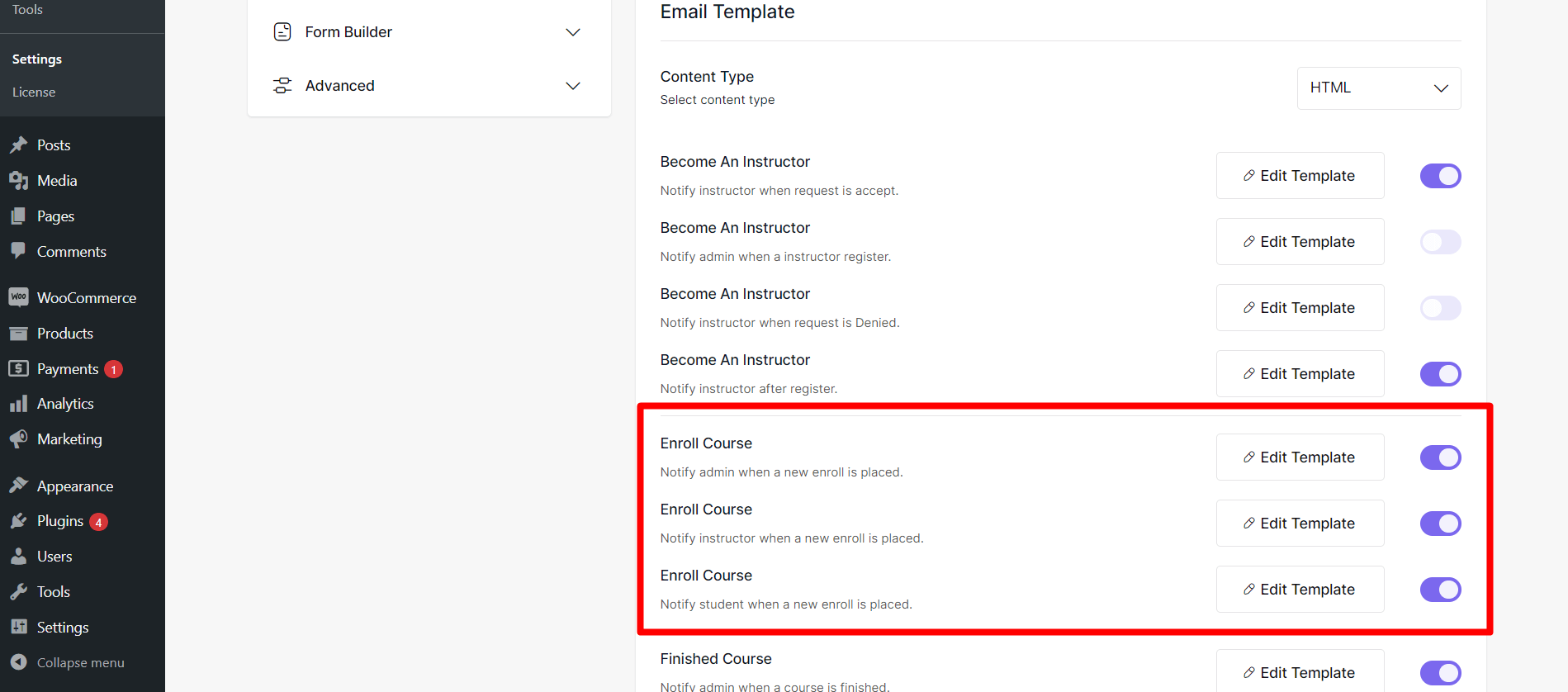The width and height of the screenshot is (1568, 692).
Task: Open the Media library icon
Action: pyautogui.click(x=20, y=180)
